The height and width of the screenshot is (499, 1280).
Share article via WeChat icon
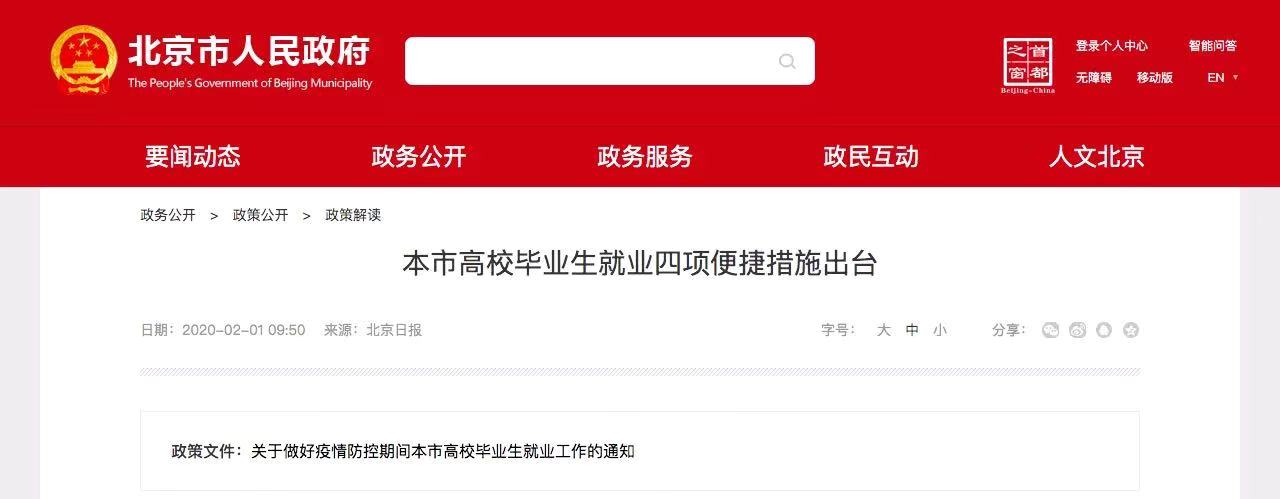coord(1050,330)
